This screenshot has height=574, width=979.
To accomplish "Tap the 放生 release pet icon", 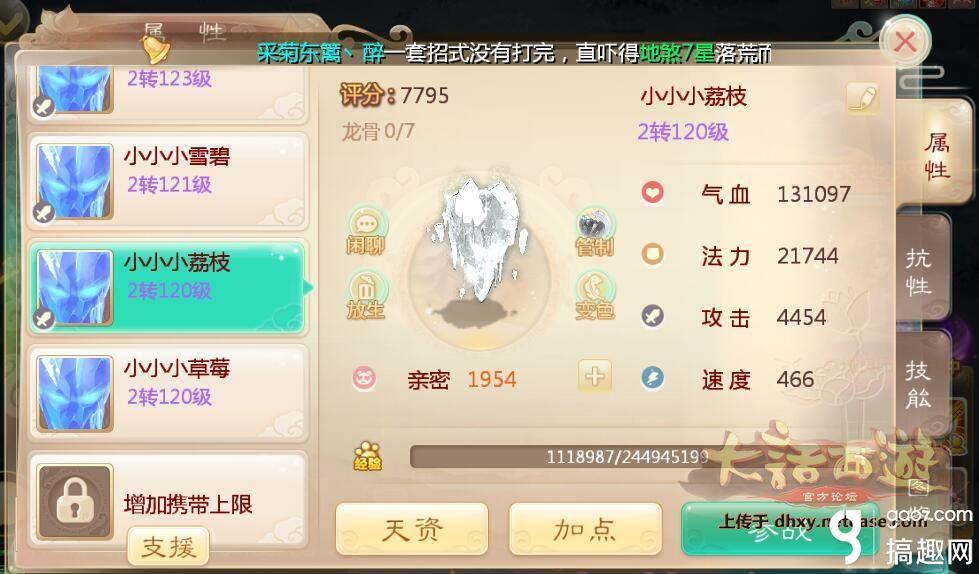I will [365, 296].
